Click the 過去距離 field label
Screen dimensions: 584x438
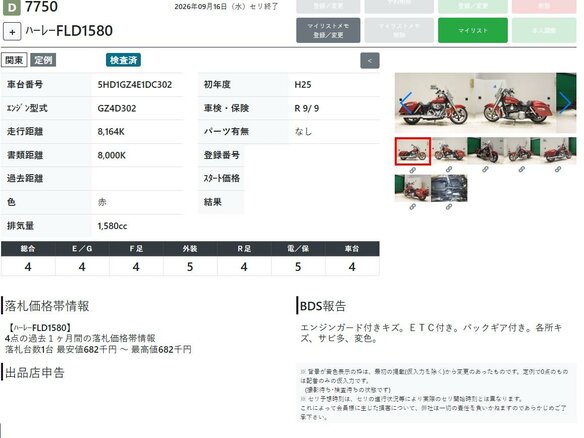[25, 179]
